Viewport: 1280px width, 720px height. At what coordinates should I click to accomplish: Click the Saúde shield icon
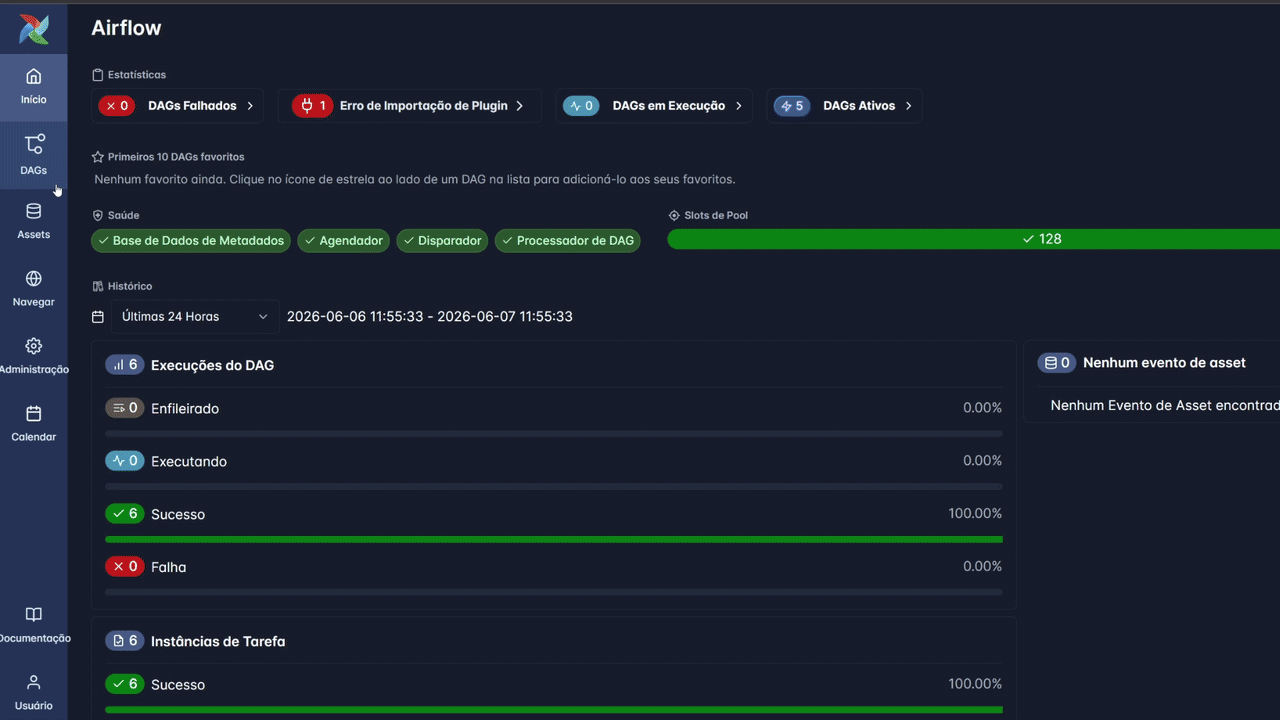tap(98, 215)
